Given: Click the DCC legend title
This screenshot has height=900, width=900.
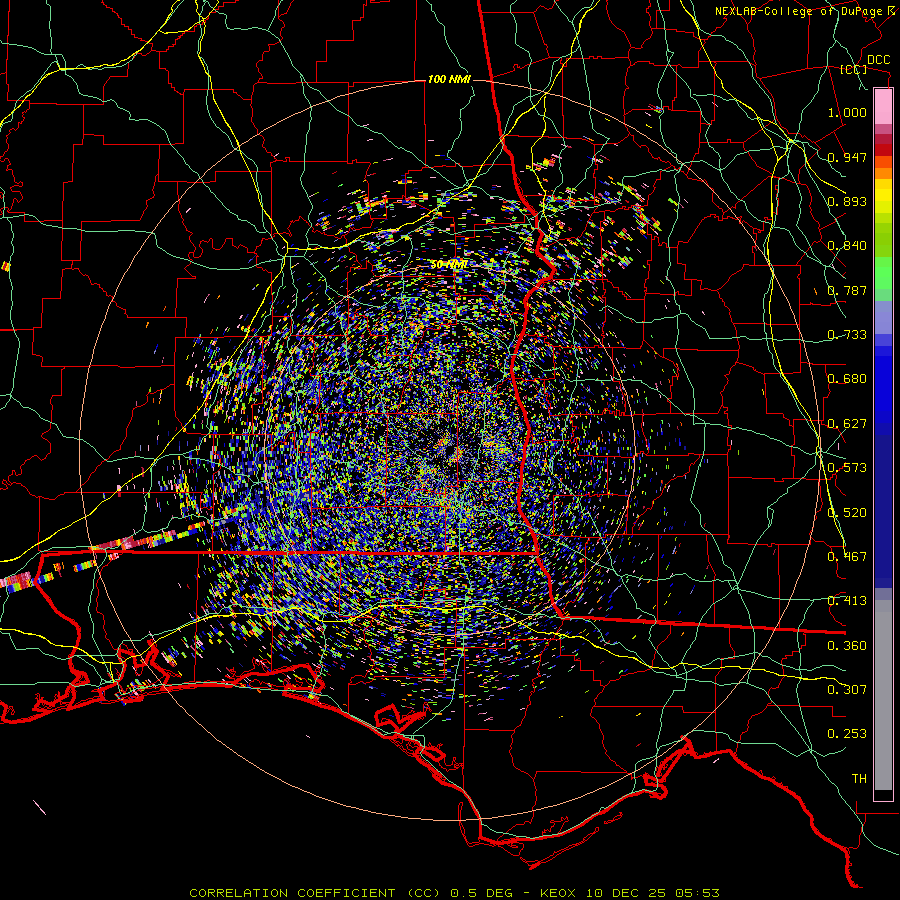Looking at the screenshot, I should pyautogui.click(x=878, y=60).
